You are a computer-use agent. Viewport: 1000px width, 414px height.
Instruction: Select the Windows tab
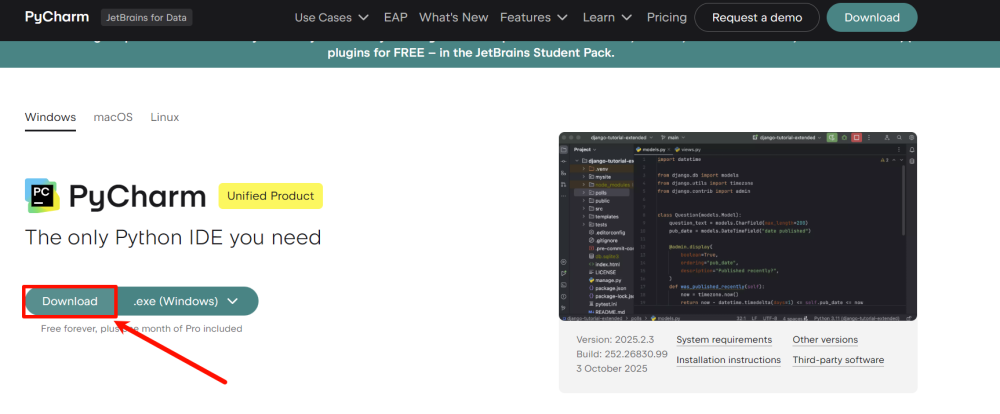(50, 117)
